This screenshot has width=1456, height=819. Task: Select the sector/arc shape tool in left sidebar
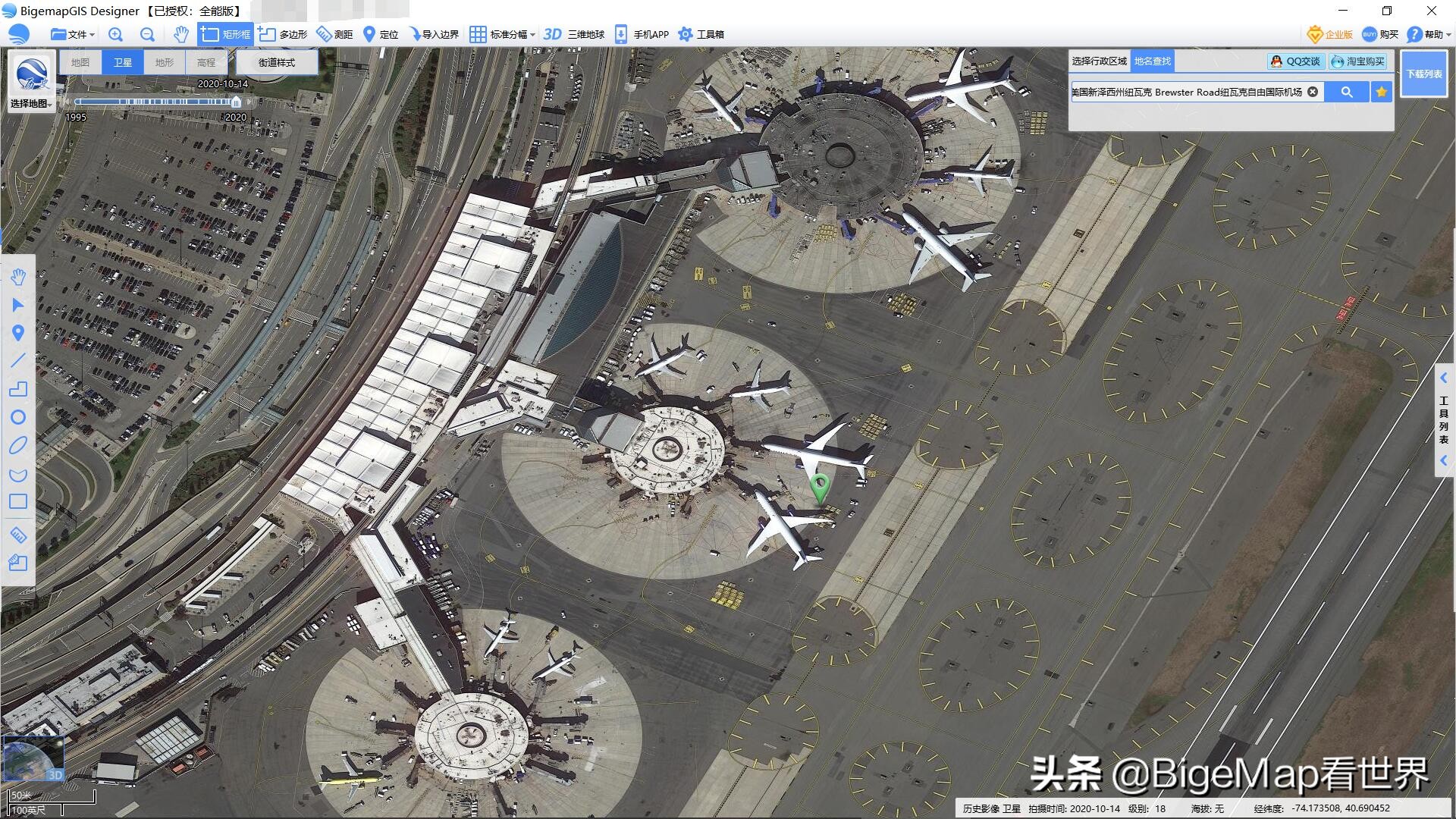[x=18, y=475]
